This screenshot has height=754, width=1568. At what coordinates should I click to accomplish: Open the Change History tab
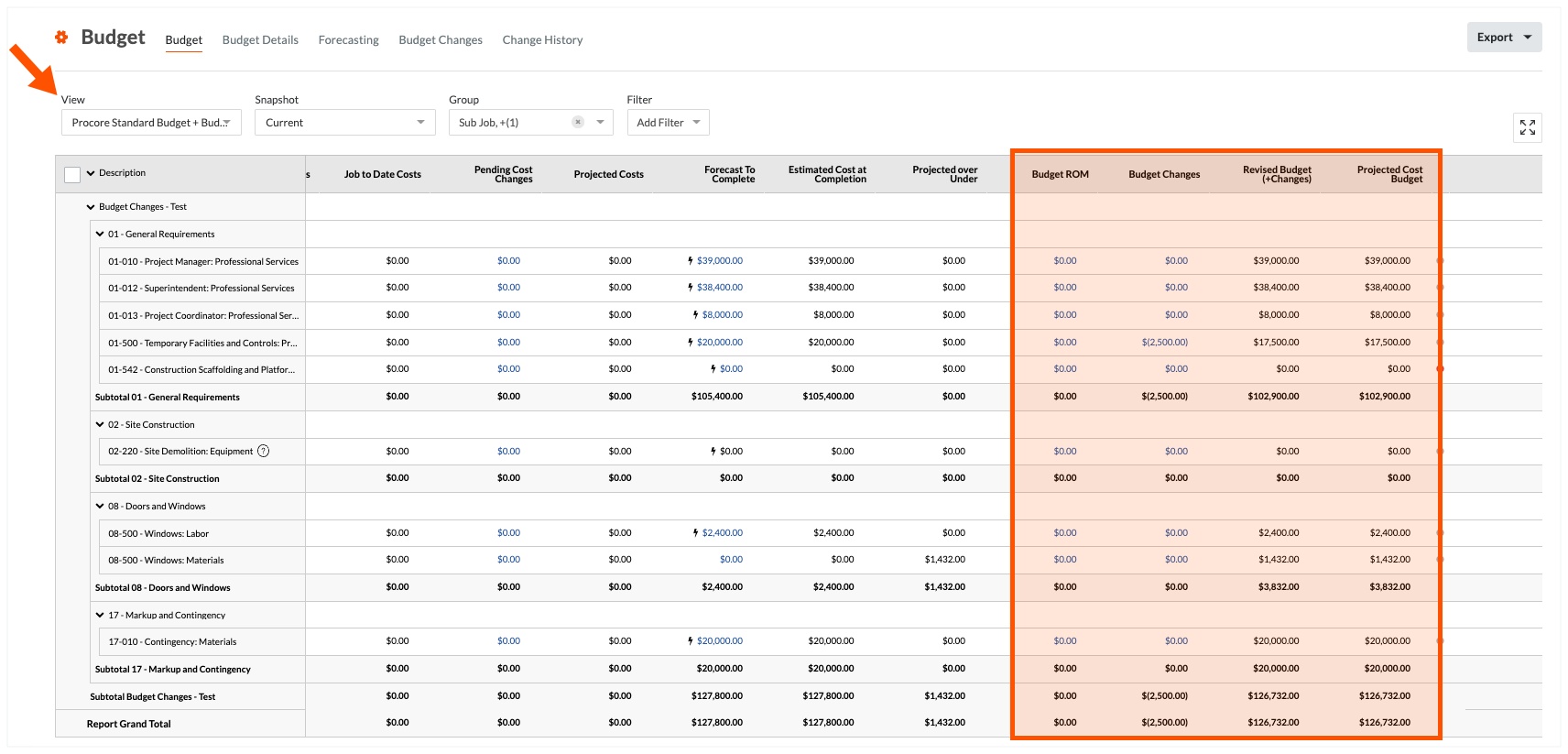point(542,40)
